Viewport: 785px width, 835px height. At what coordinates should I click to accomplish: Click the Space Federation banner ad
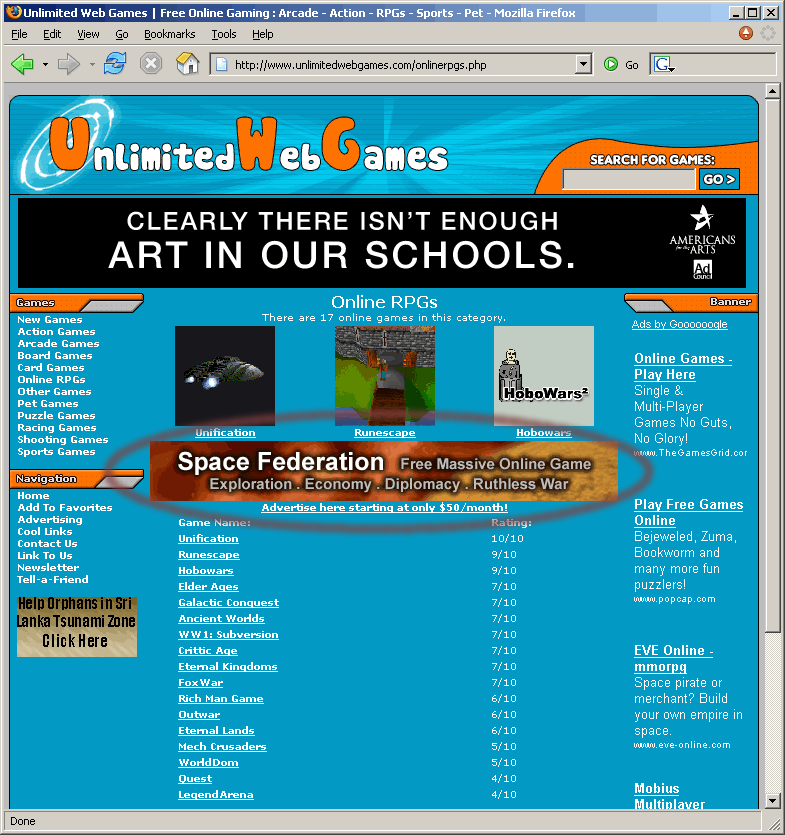384,471
